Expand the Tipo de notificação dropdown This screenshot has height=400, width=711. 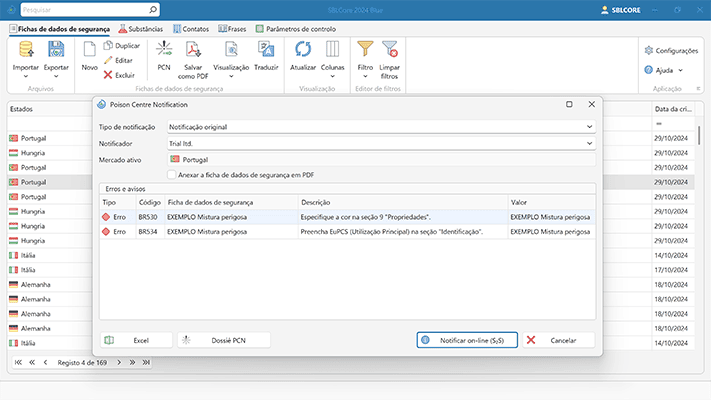click(590, 127)
